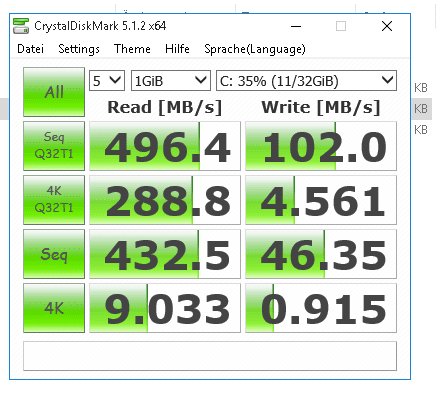Select the Seq read value 432.5
This screenshot has width=443, height=398.
point(165,254)
